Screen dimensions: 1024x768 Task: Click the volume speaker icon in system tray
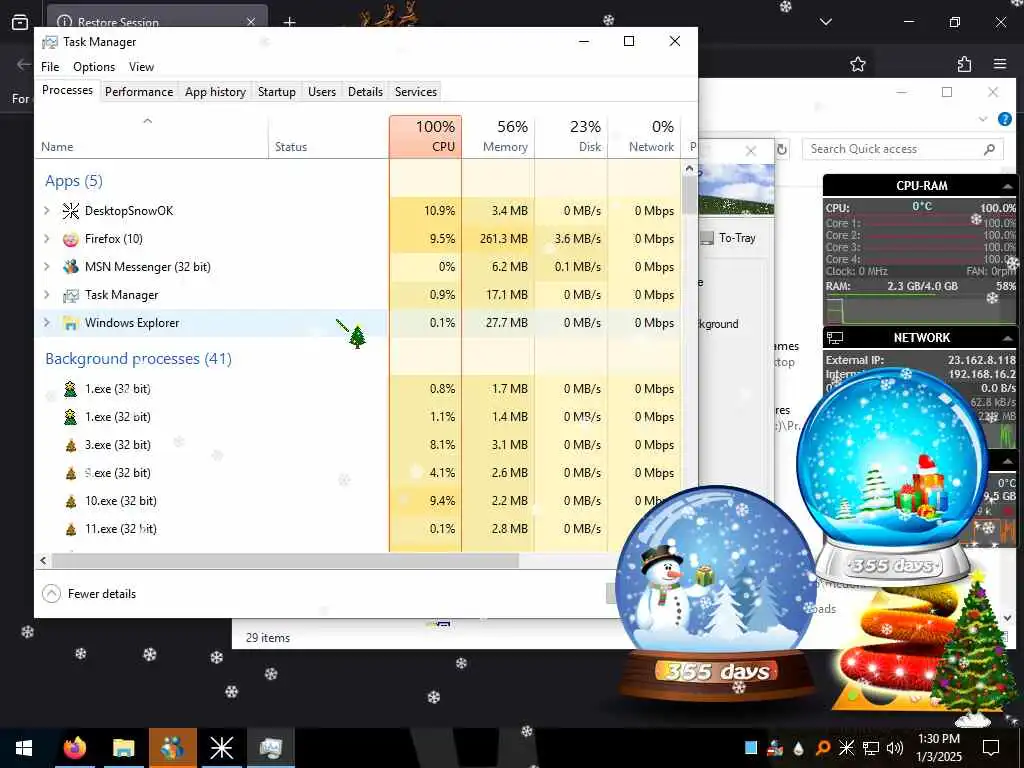click(x=895, y=748)
